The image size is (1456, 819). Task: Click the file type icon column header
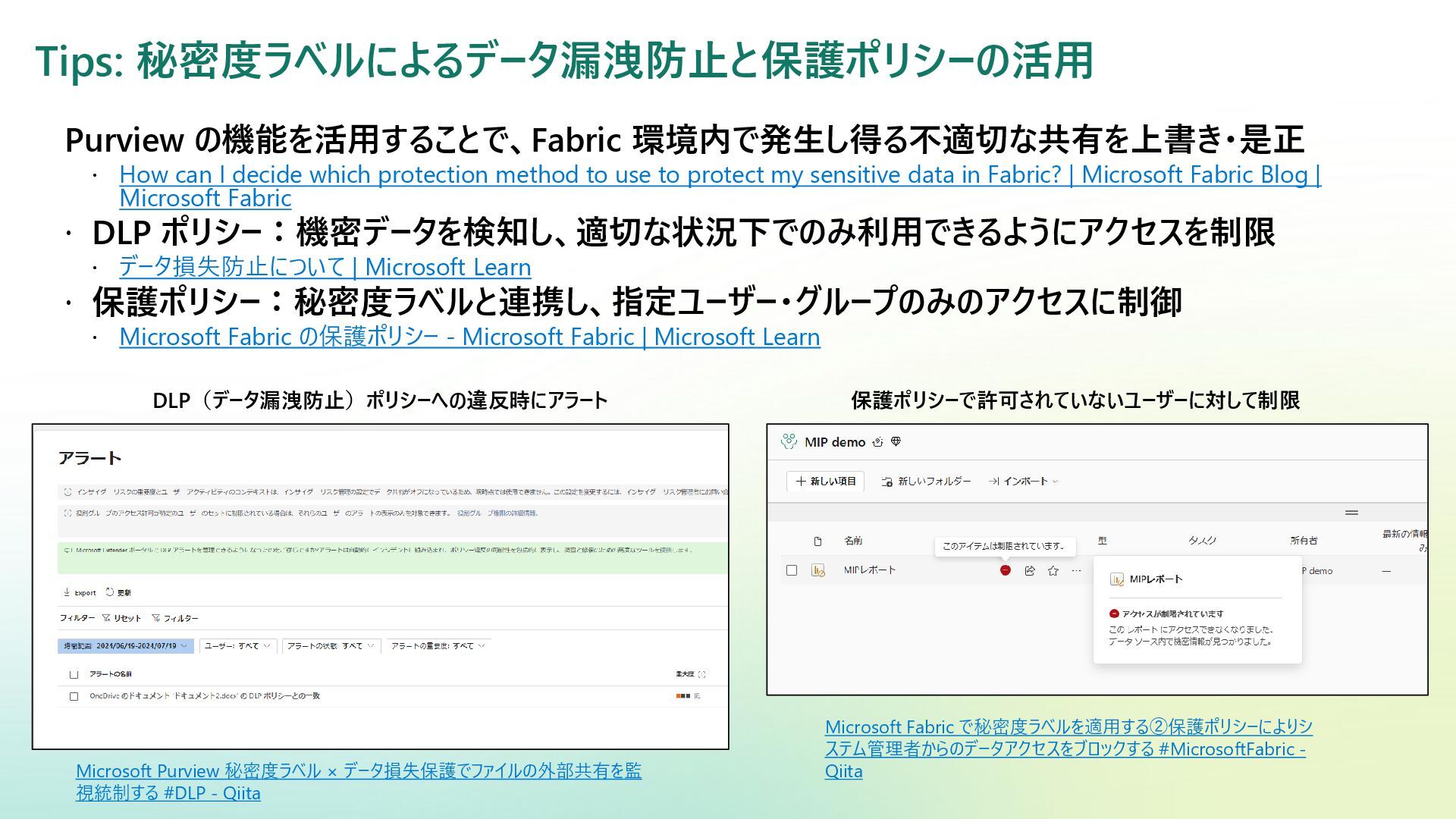[x=817, y=541]
